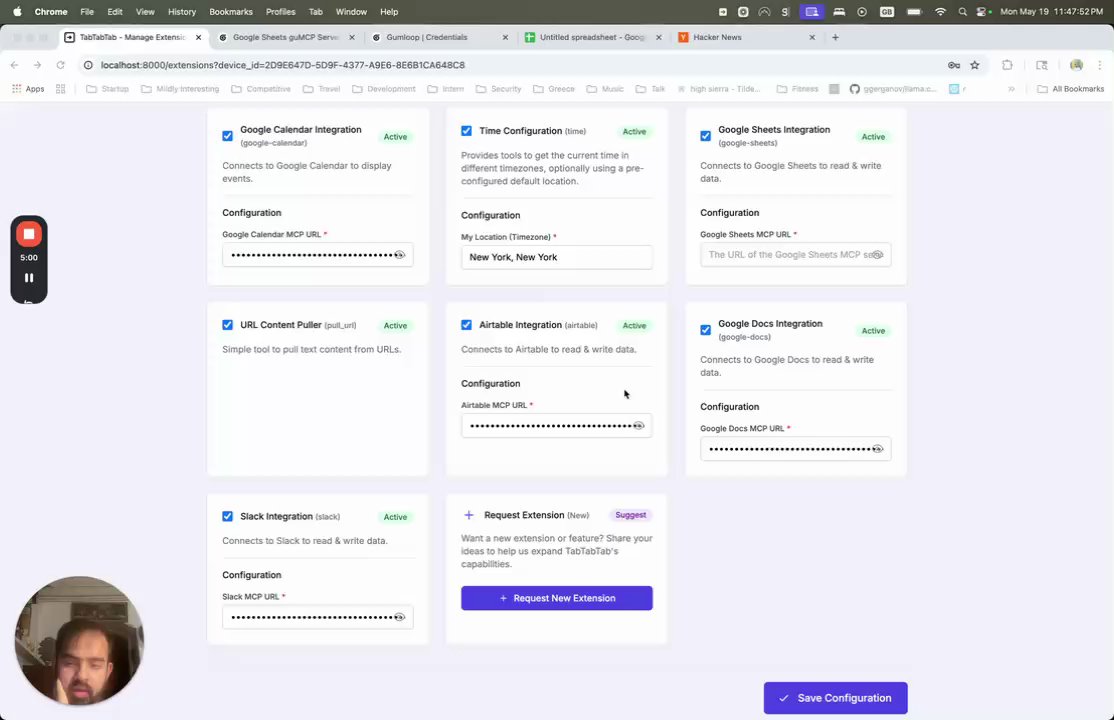The width and height of the screenshot is (1114, 720).
Task: Switch to the Google Sheets guMCP Server tab
Action: (286, 37)
